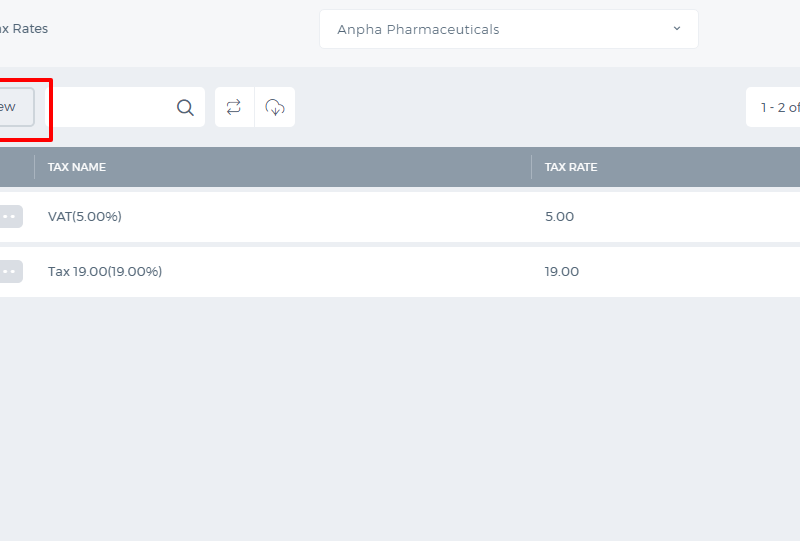
Task: Open the Tax Rates breadcrumb link
Action: click(x=24, y=29)
